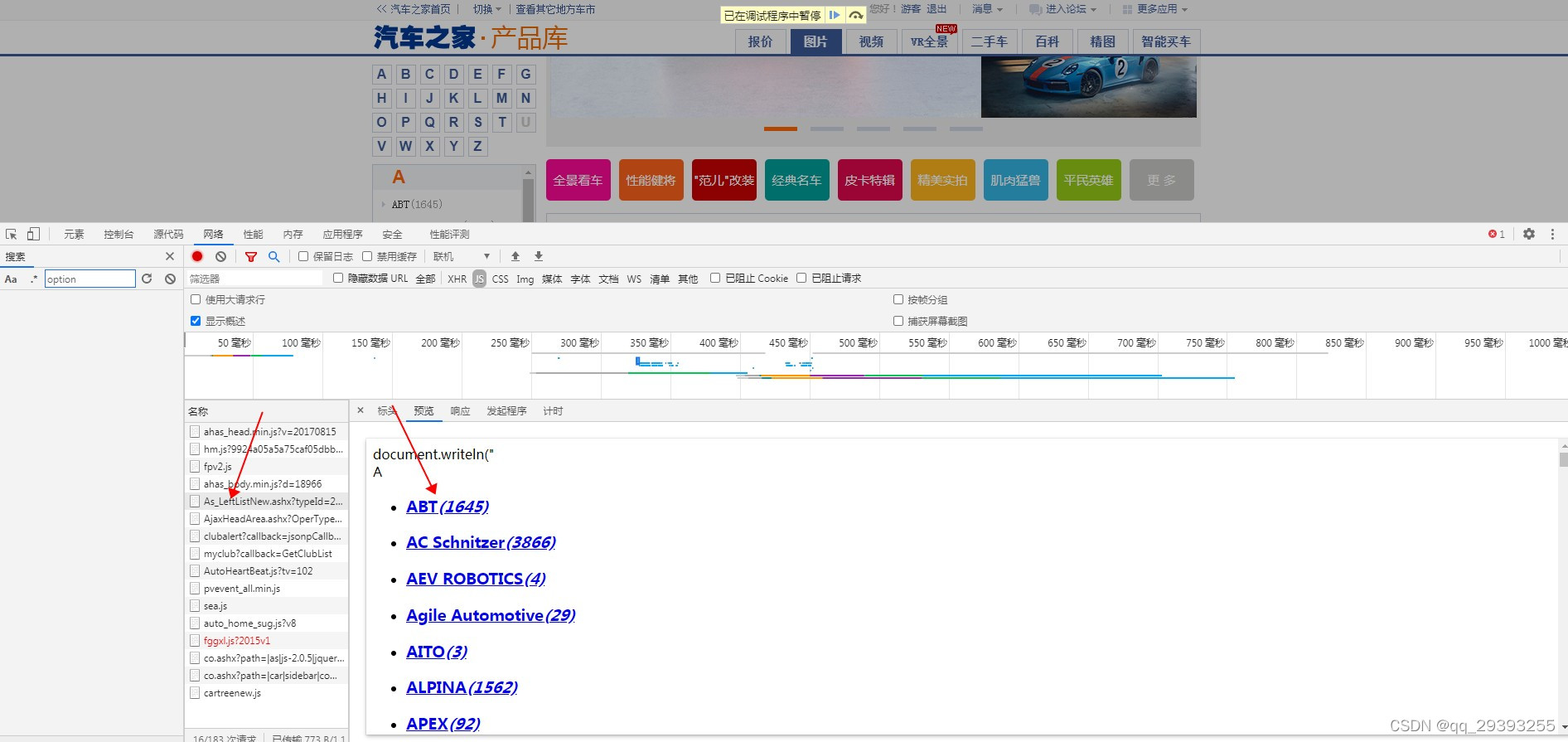Enable use large request rows
1568x742 pixels.
coord(196,299)
